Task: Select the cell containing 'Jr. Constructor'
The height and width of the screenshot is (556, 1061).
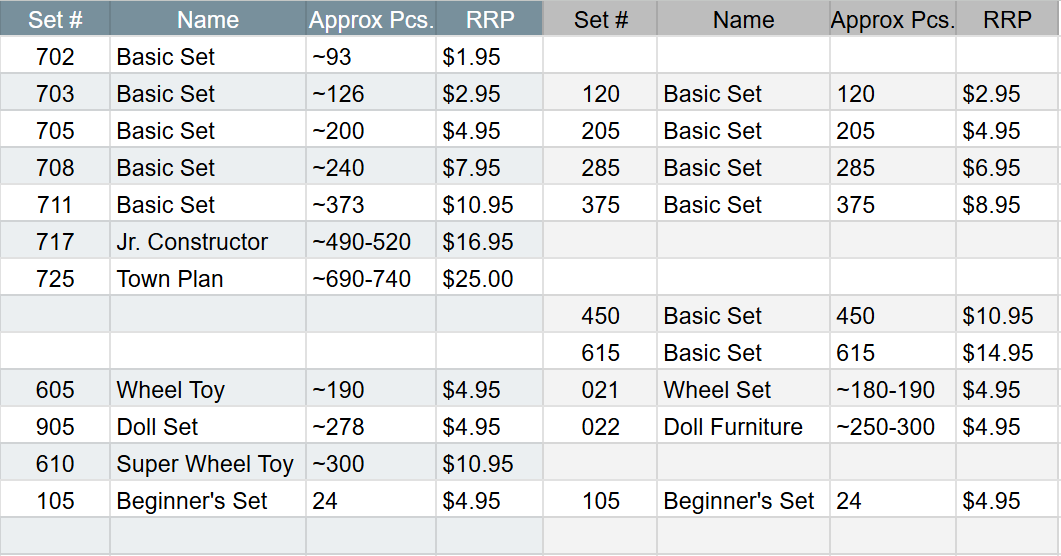Action: coord(208,242)
